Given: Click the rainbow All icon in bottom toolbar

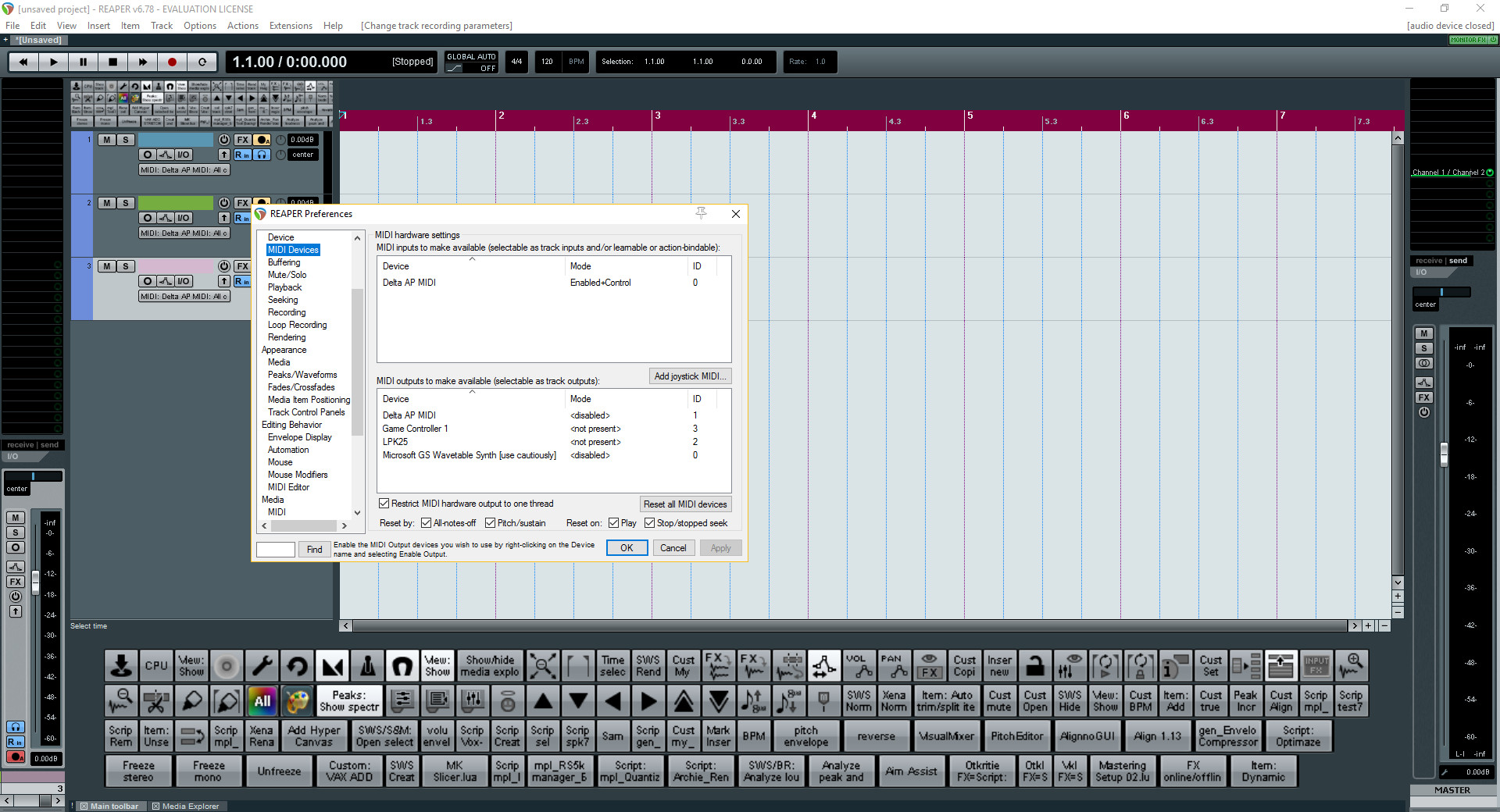Looking at the screenshot, I should (262, 701).
